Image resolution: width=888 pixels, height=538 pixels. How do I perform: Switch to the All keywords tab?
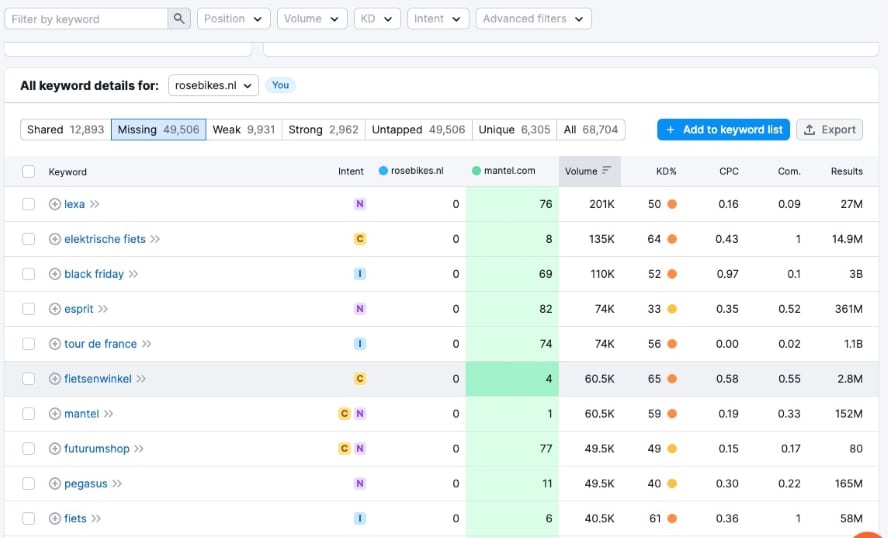tap(591, 130)
